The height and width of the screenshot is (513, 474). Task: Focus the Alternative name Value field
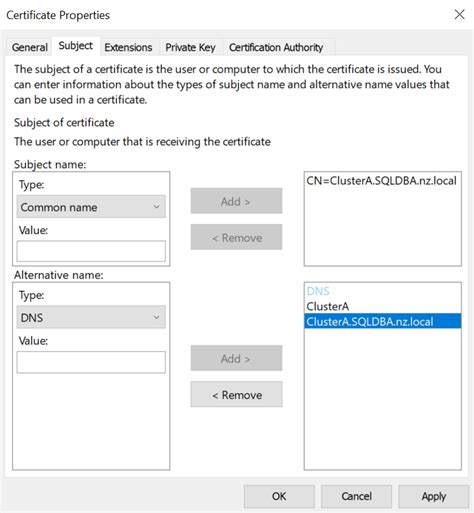pyautogui.click(x=91, y=362)
